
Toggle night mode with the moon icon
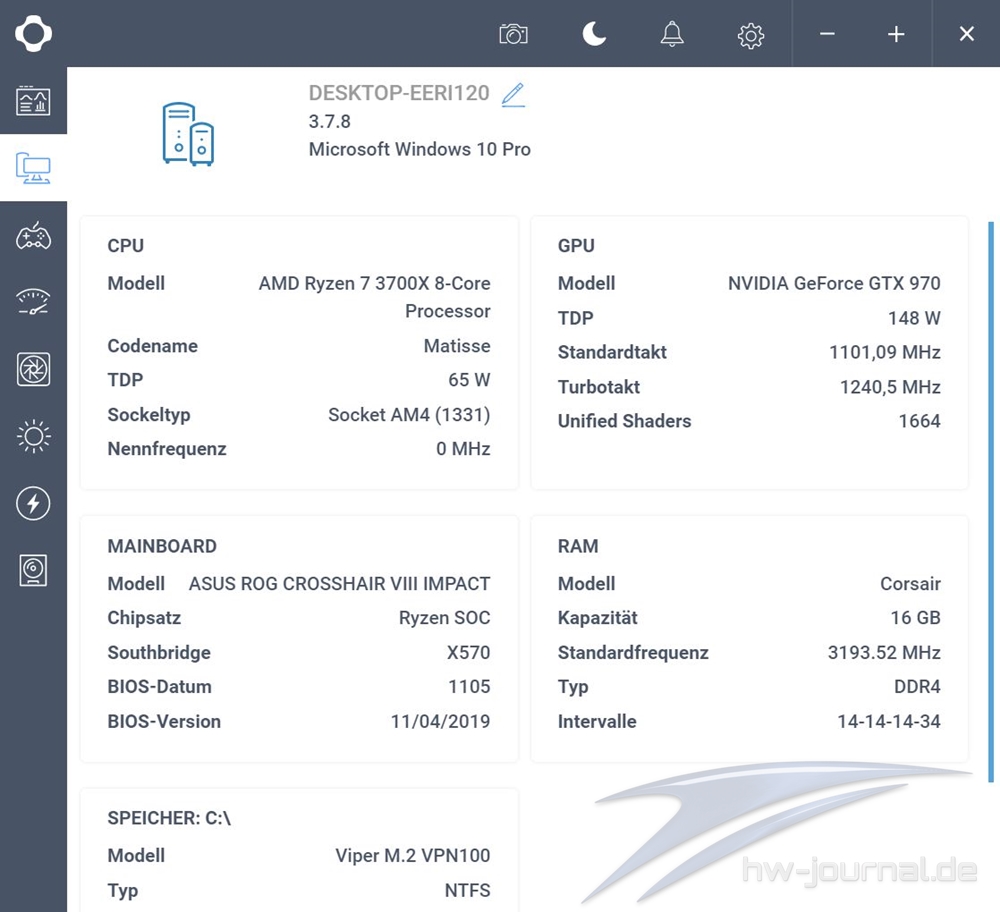pos(594,34)
